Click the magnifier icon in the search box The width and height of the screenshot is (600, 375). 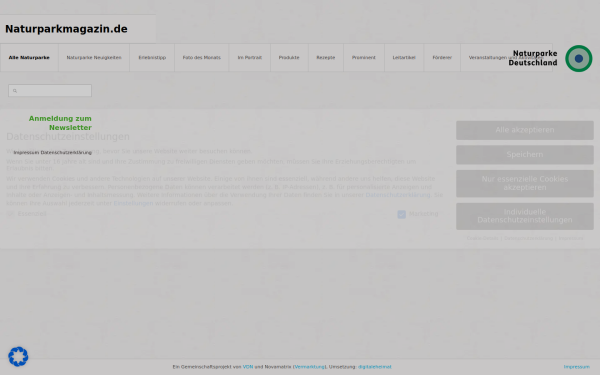pyautogui.click(x=15, y=91)
